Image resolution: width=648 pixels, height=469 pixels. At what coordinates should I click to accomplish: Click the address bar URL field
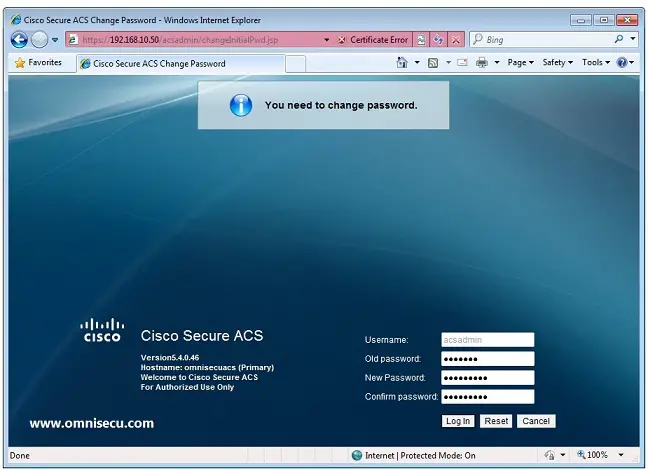[x=194, y=40]
